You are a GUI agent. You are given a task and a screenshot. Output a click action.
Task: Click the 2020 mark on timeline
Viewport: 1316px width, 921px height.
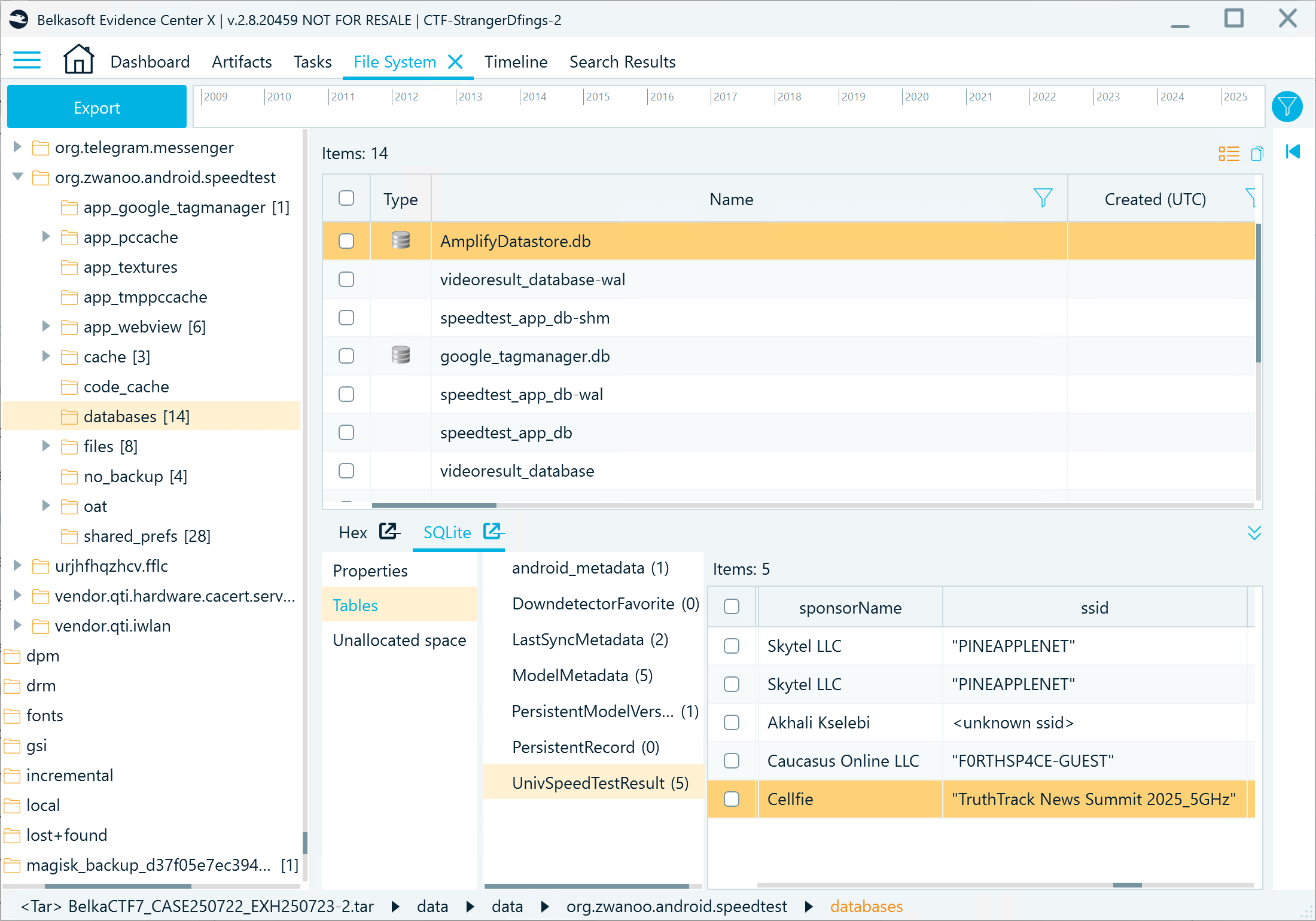pos(916,96)
